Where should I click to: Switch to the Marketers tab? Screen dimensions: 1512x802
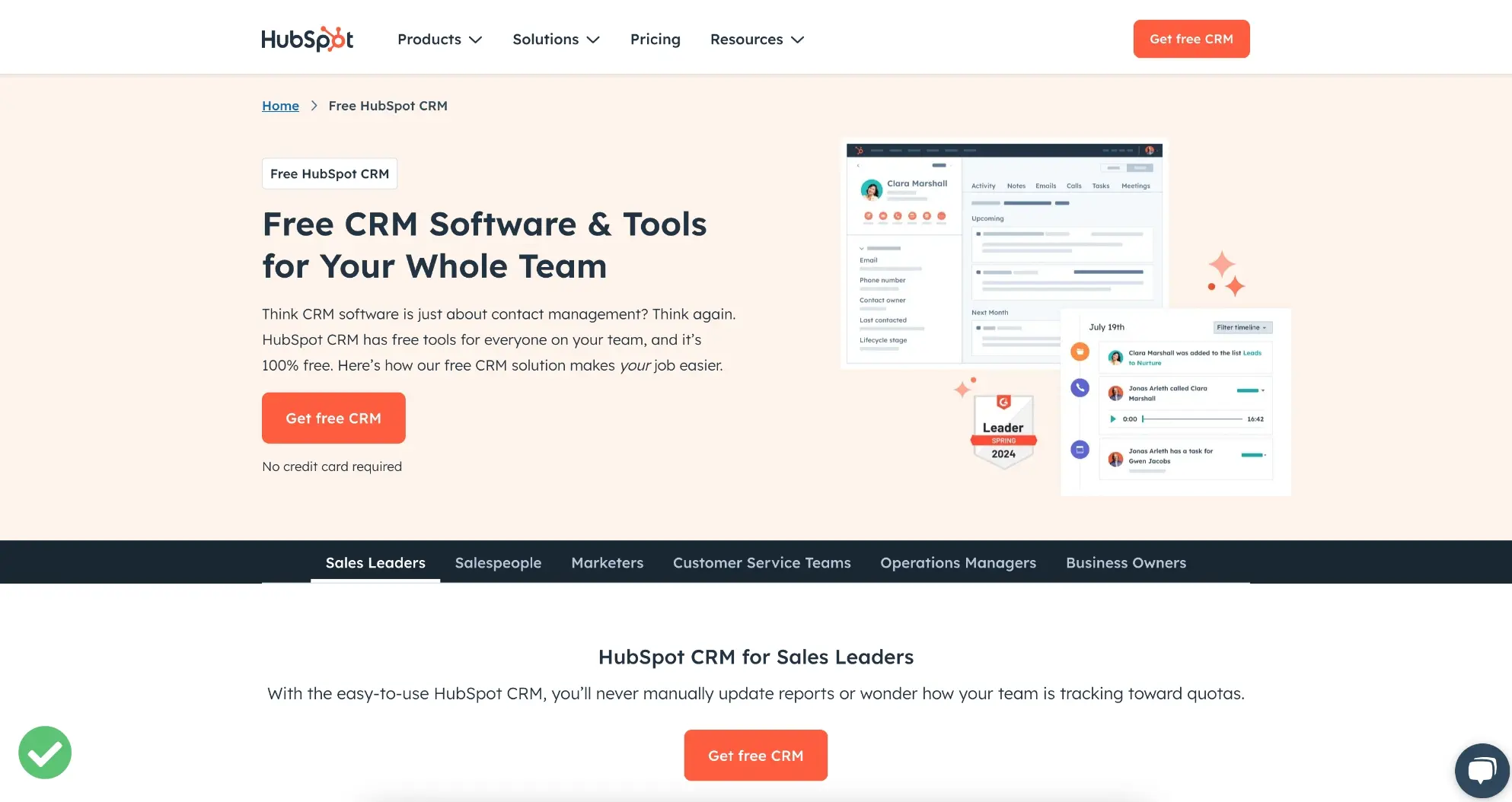(x=607, y=562)
